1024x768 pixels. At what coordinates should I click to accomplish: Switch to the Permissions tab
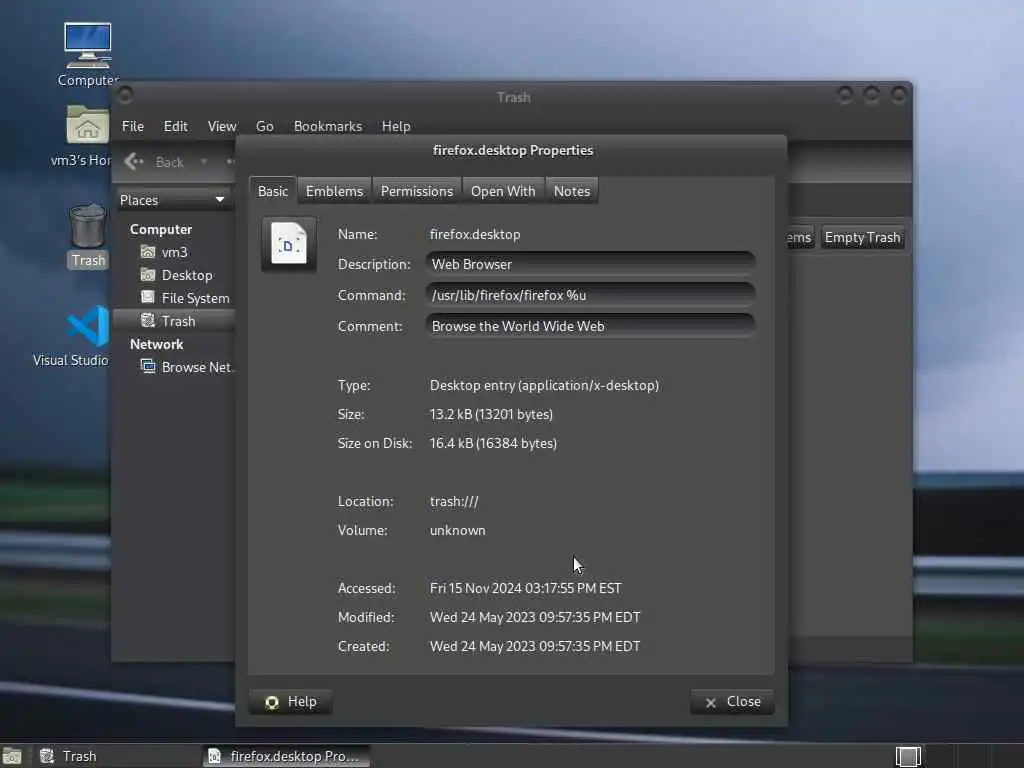417,191
